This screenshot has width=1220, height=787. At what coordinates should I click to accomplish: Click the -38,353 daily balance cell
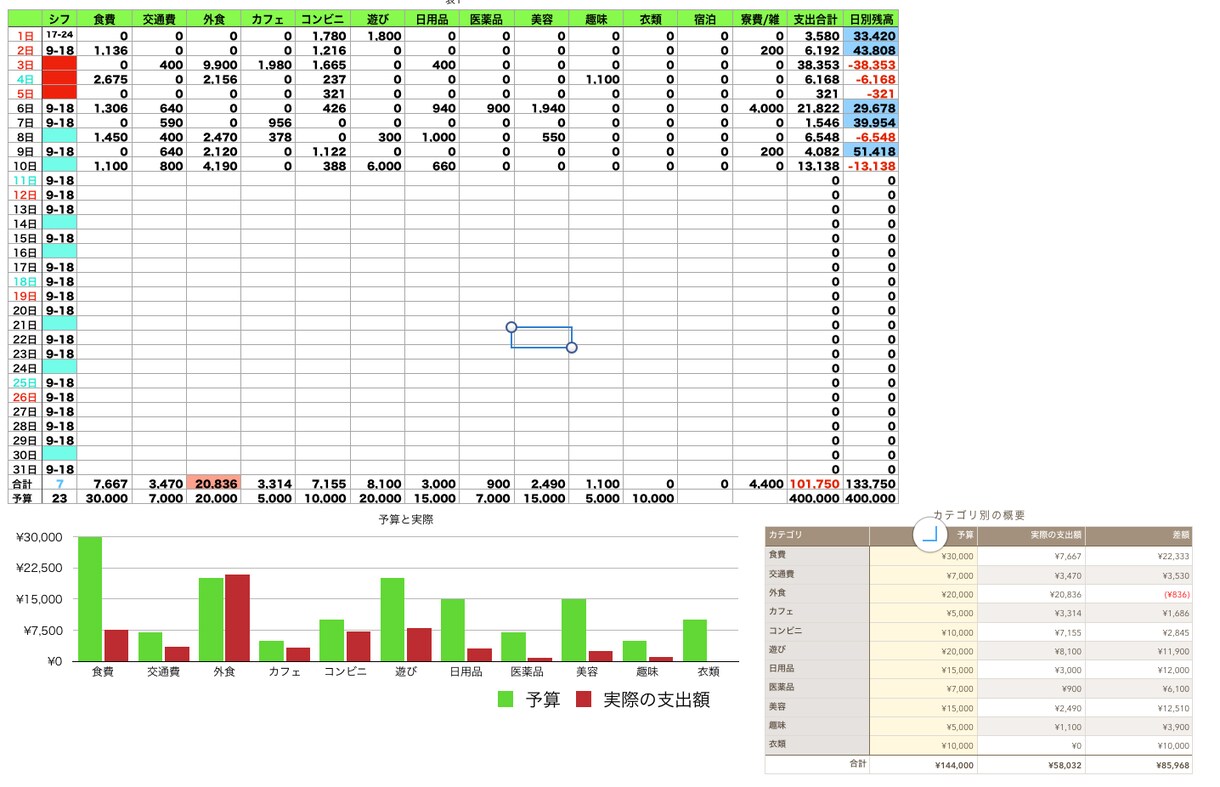coord(871,64)
